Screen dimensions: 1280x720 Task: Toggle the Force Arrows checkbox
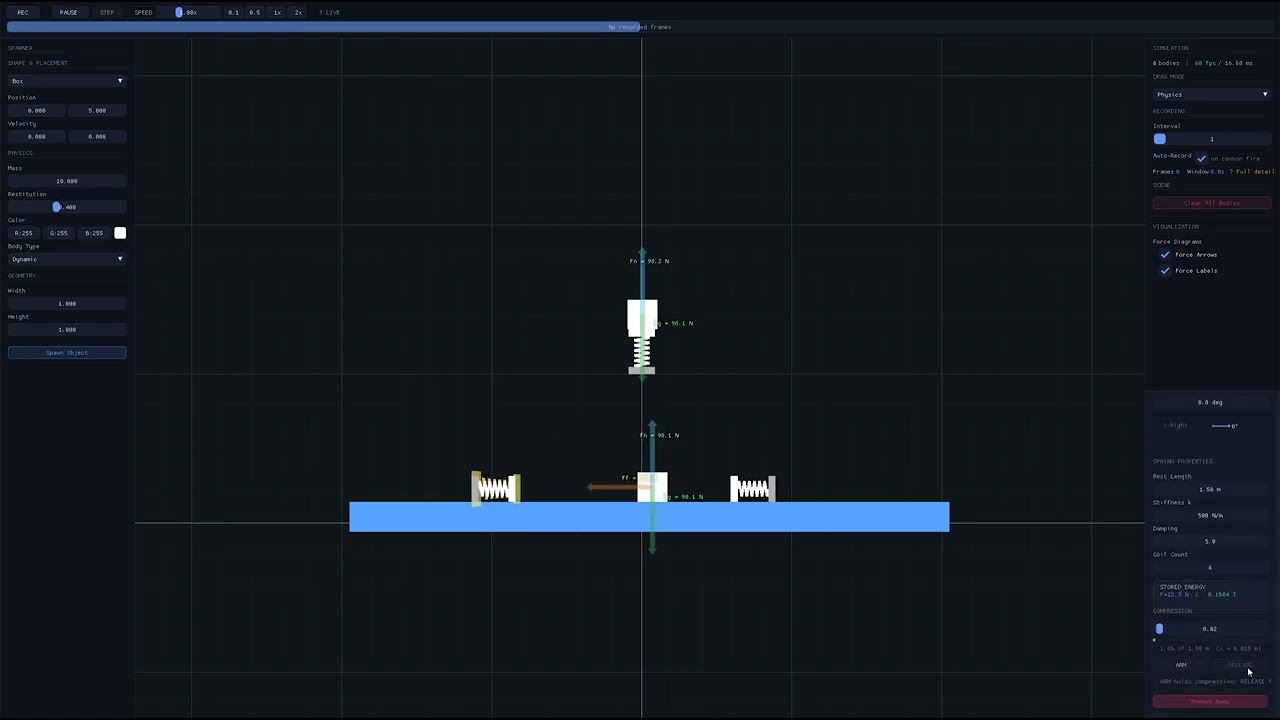tap(1165, 255)
